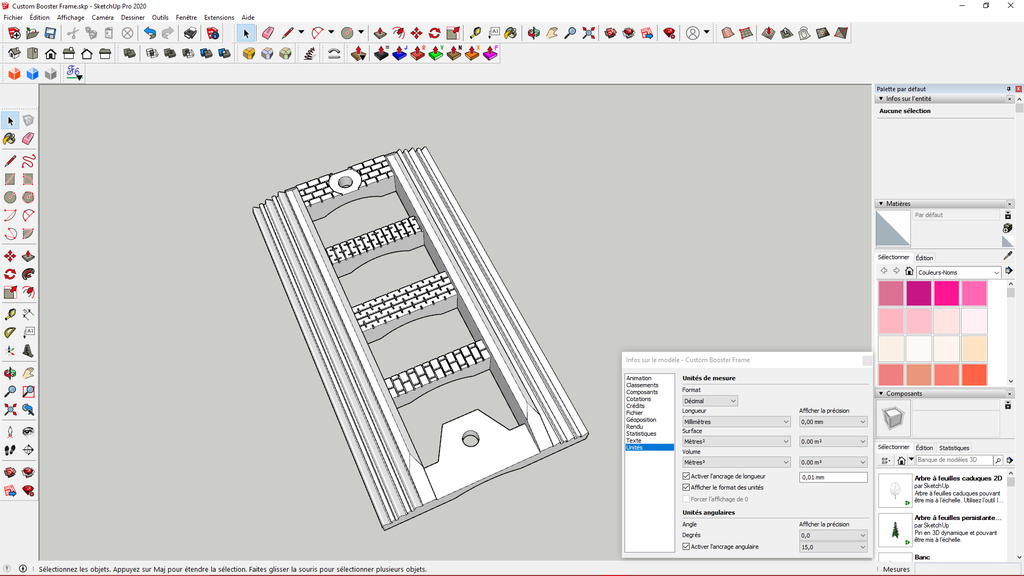Image resolution: width=1024 pixels, height=576 pixels.
Task: Select Animation in the model info list
Action: 638,378
